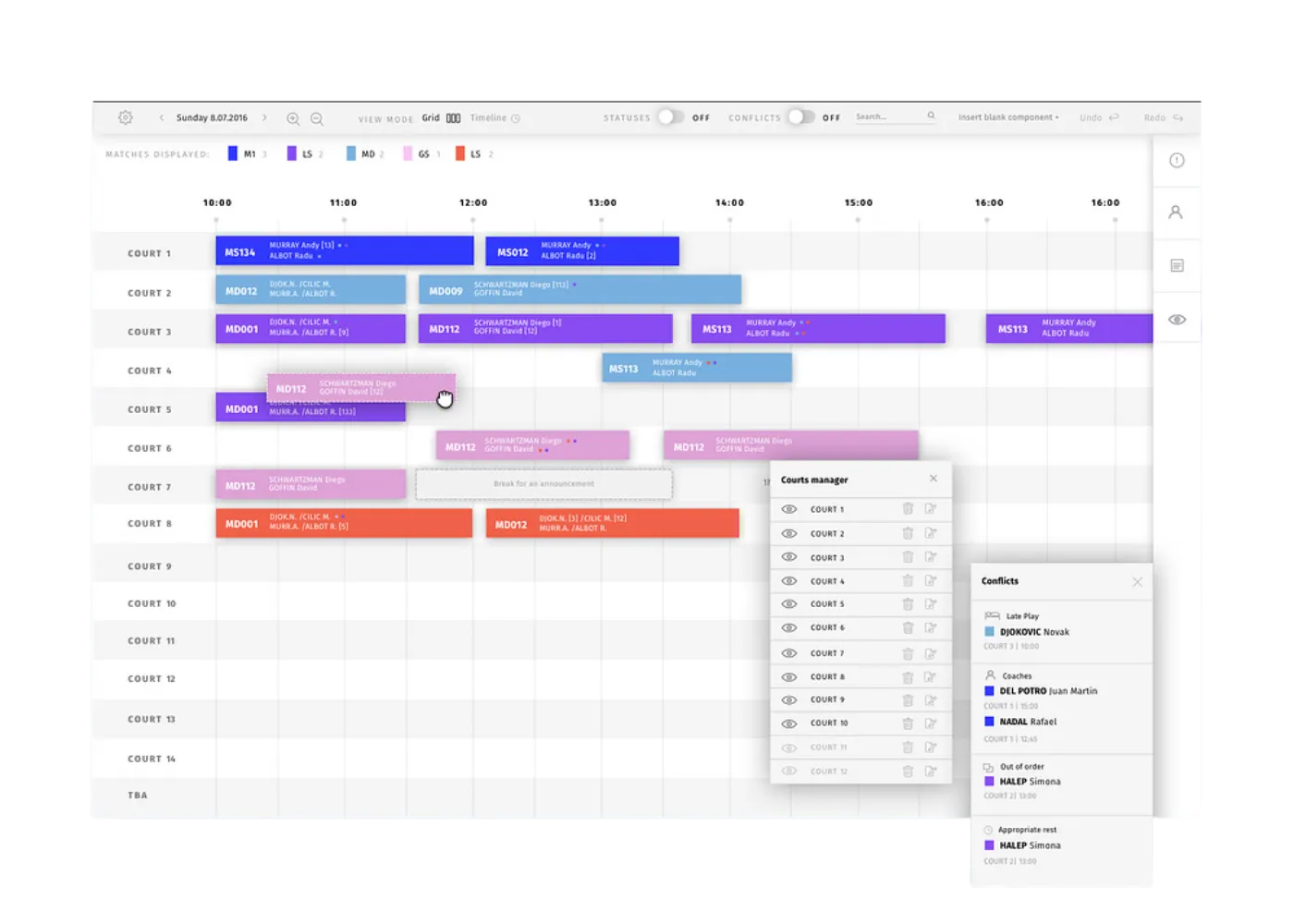
Task: Click the next-day chevron arrow
Action: (x=265, y=117)
